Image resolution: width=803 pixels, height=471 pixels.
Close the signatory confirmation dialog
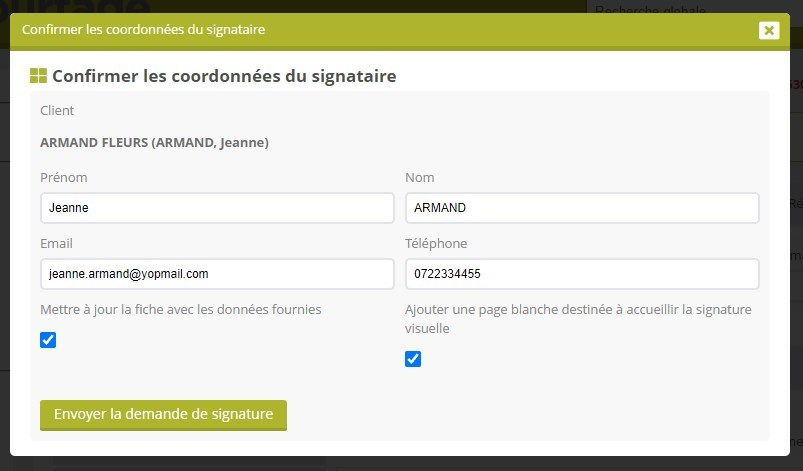click(x=768, y=30)
